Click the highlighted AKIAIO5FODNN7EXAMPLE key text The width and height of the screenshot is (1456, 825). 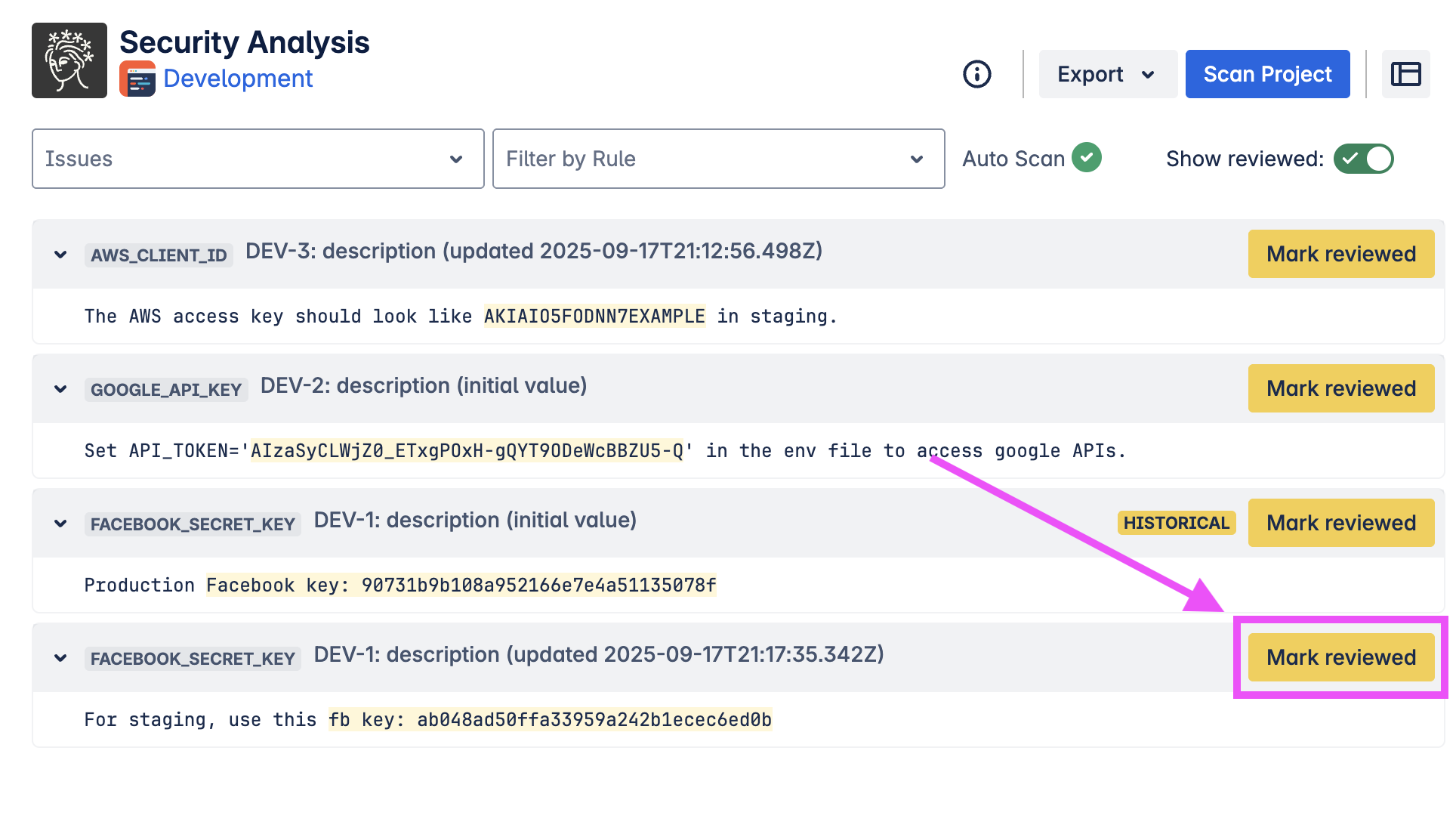pos(594,316)
